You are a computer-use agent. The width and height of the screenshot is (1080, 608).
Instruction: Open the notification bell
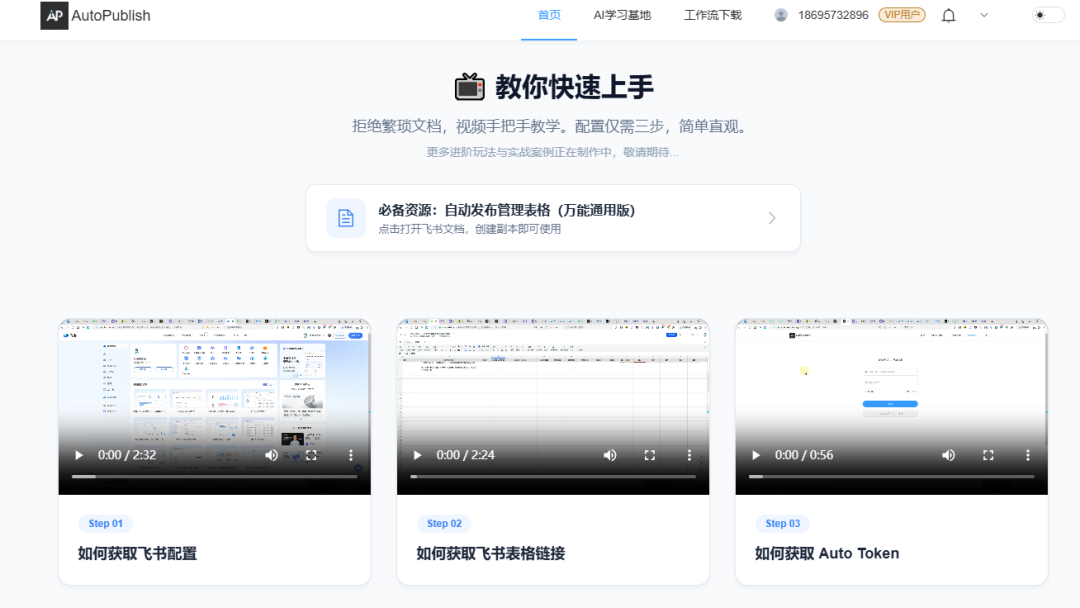tap(948, 15)
